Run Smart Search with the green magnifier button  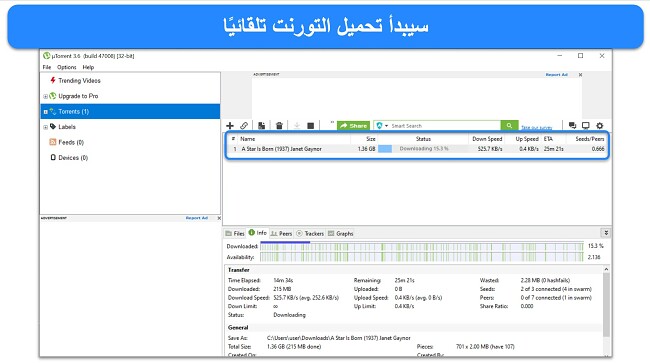(x=509, y=126)
